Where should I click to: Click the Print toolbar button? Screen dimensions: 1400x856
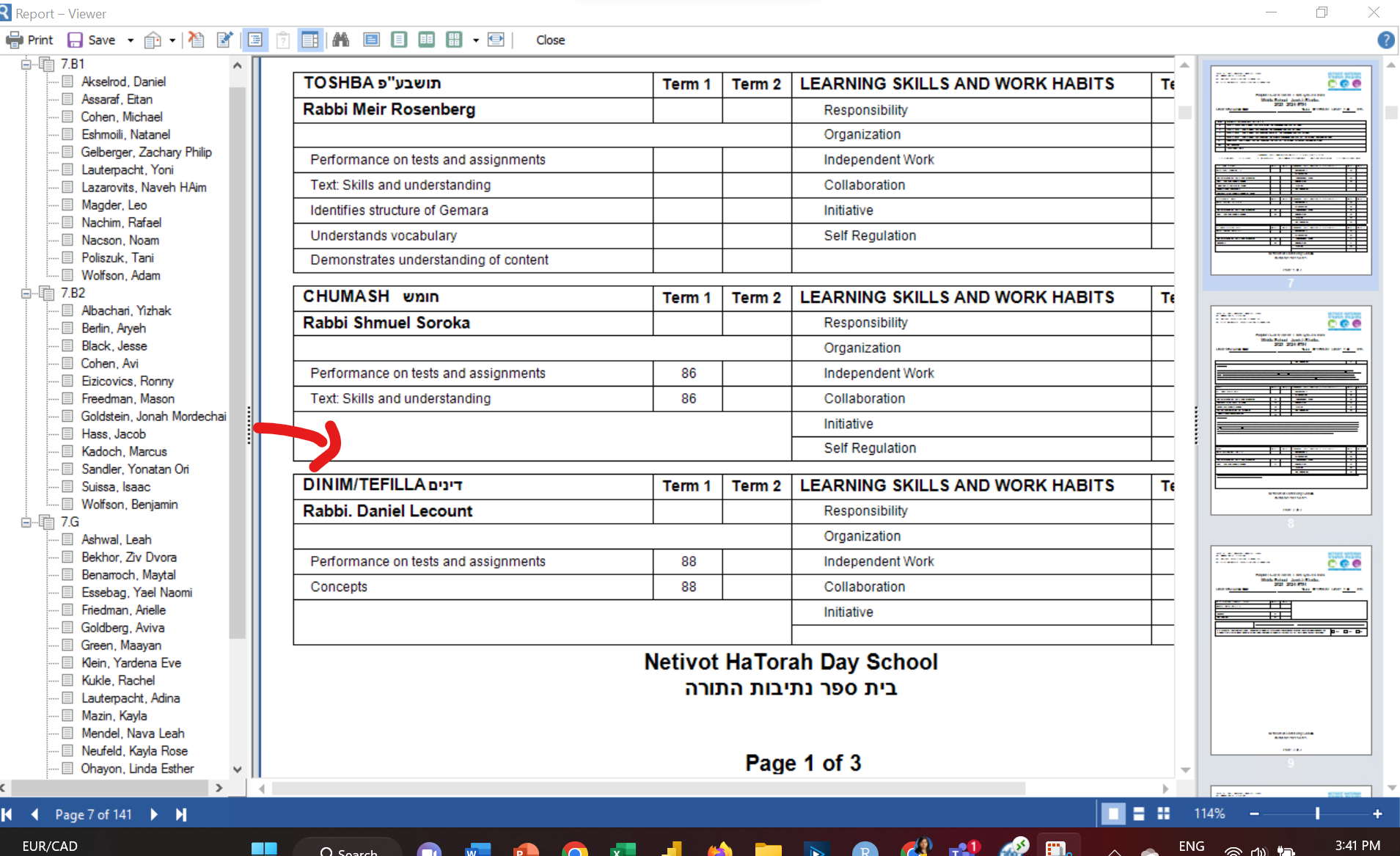[30, 40]
